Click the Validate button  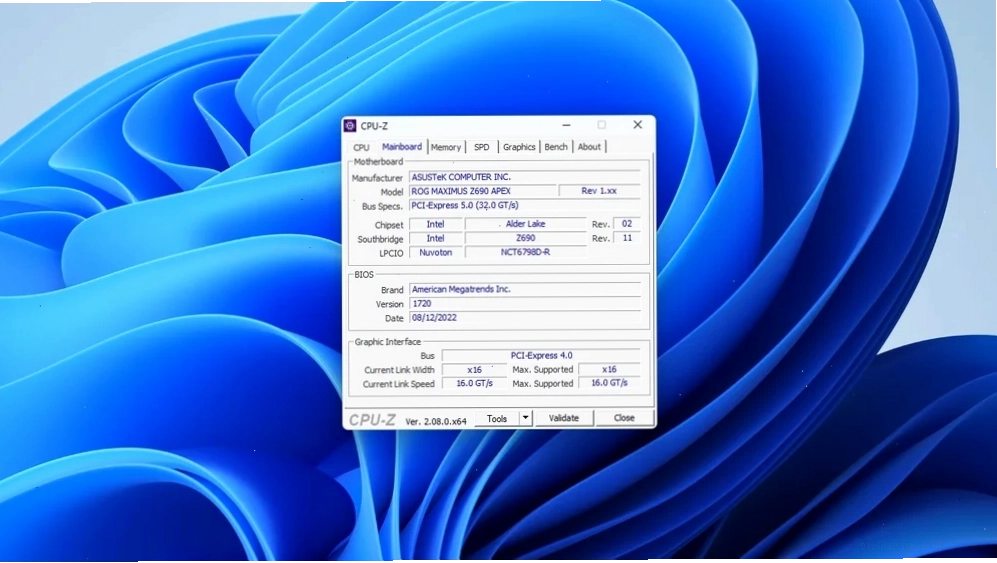point(564,418)
